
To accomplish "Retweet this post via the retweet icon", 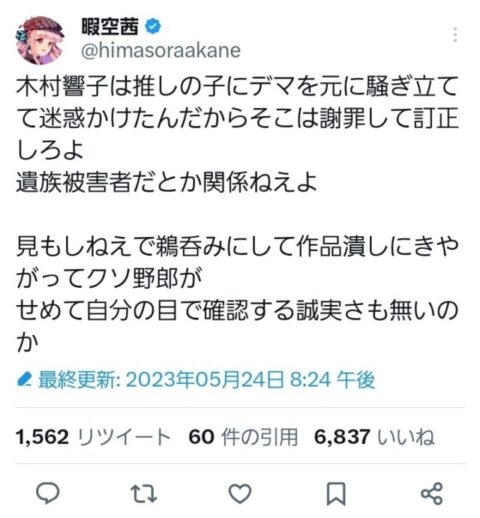I will pyautogui.click(x=143, y=493).
